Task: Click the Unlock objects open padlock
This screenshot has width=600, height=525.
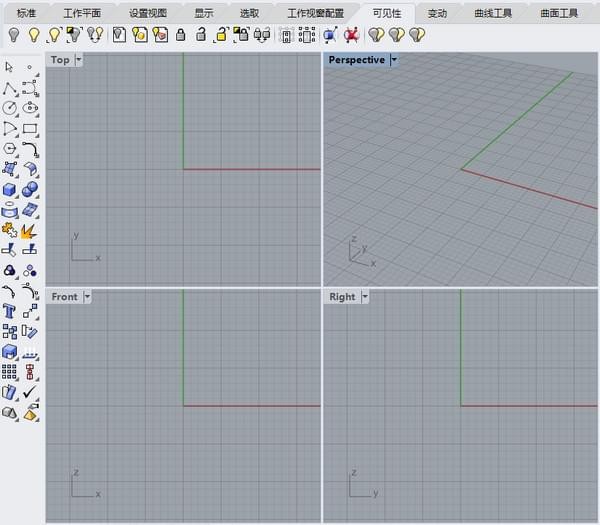Action: (x=200, y=35)
